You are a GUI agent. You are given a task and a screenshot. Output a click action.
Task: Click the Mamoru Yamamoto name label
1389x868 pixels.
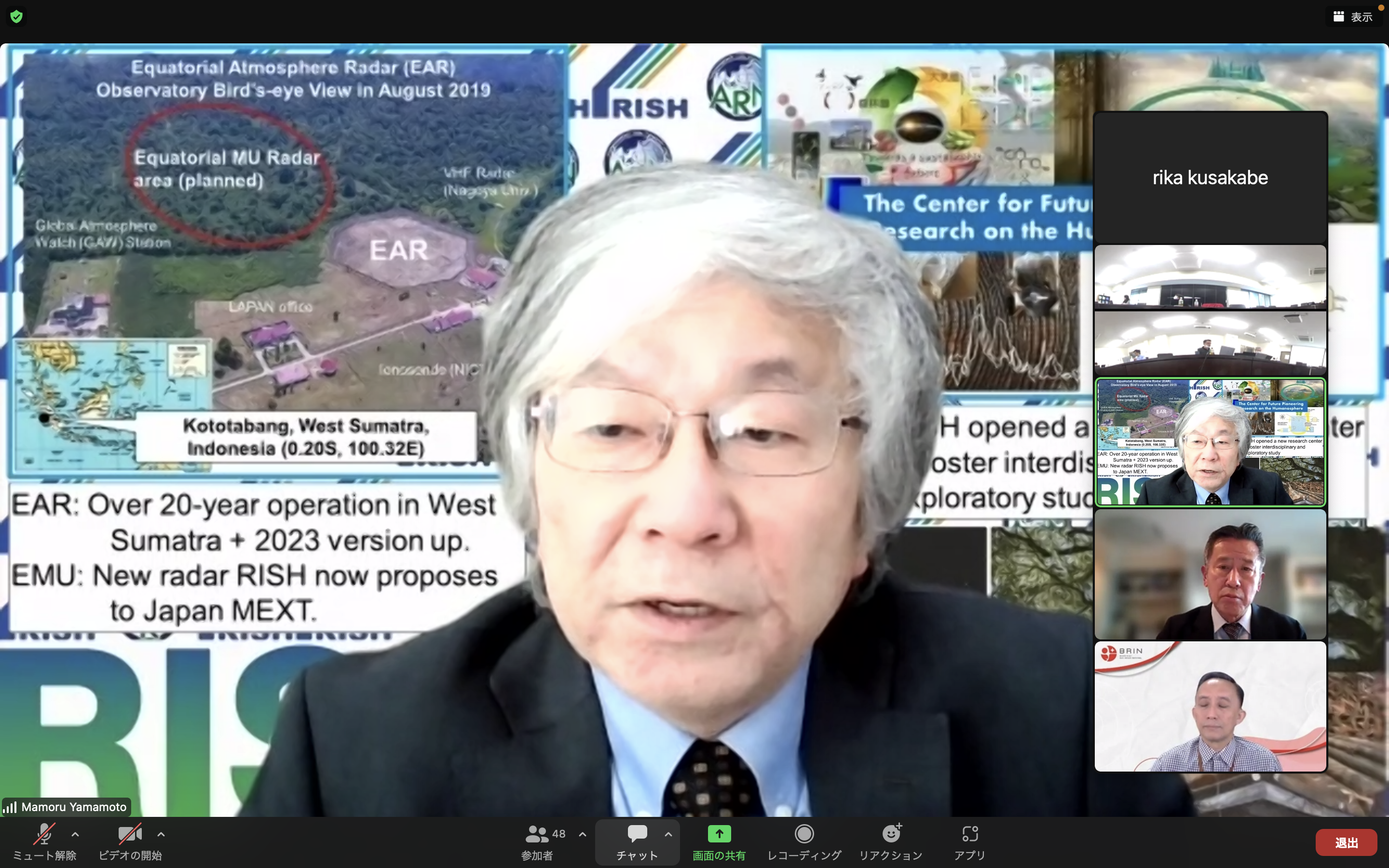74,807
